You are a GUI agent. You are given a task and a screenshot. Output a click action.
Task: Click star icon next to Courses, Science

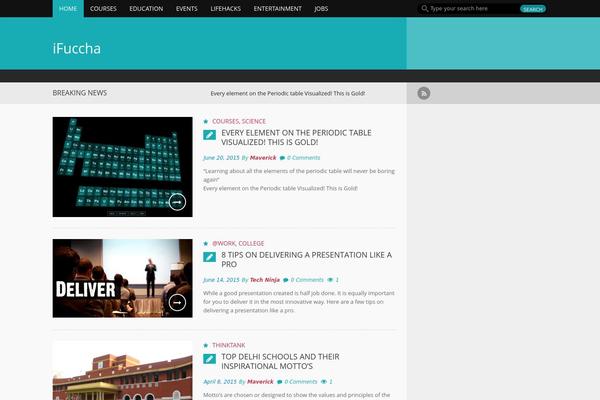[205, 121]
